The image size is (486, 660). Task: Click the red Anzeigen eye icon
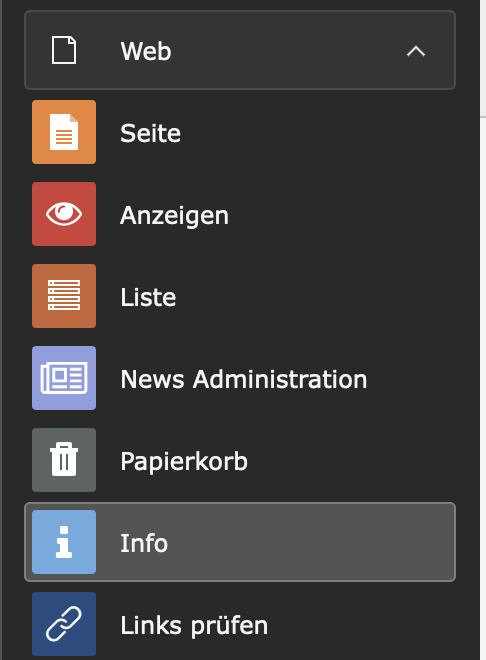(x=64, y=214)
